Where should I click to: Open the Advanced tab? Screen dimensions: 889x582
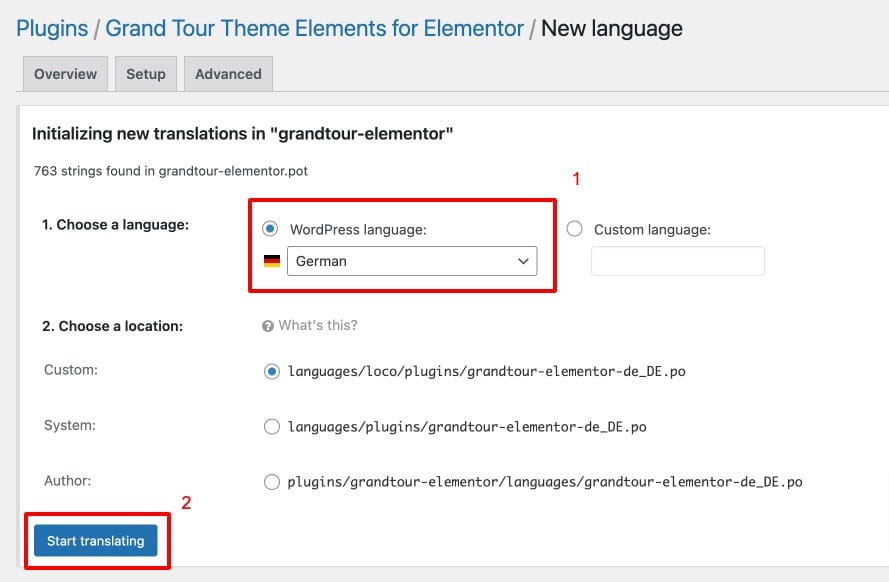pyautogui.click(x=228, y=74)
